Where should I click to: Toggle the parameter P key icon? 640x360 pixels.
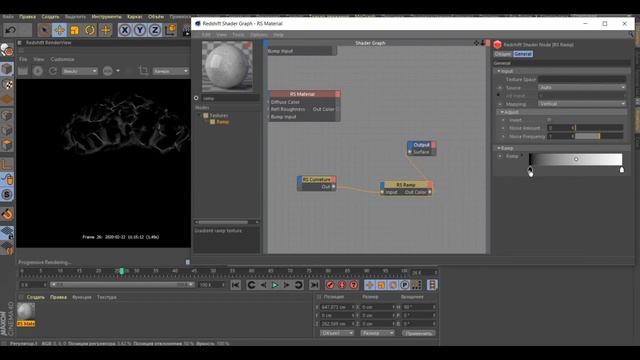[x=404, y=285]
